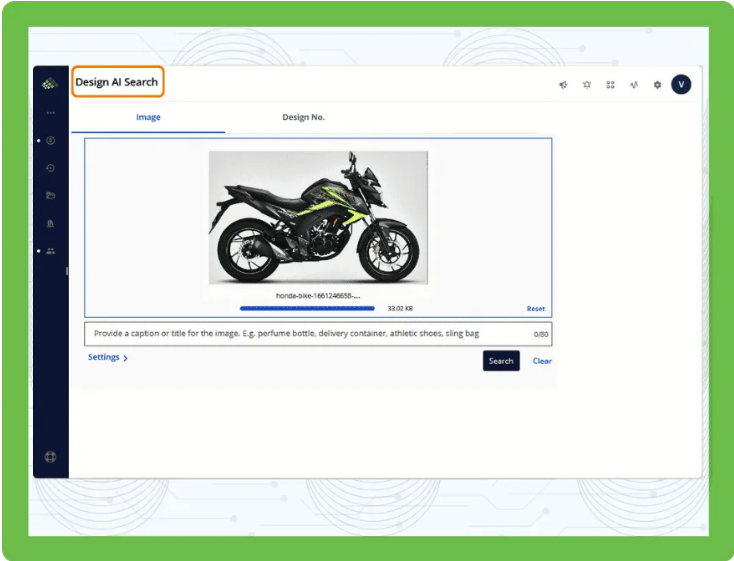
Task: Open the history clock sidebar icon
Action: (51, 168)
